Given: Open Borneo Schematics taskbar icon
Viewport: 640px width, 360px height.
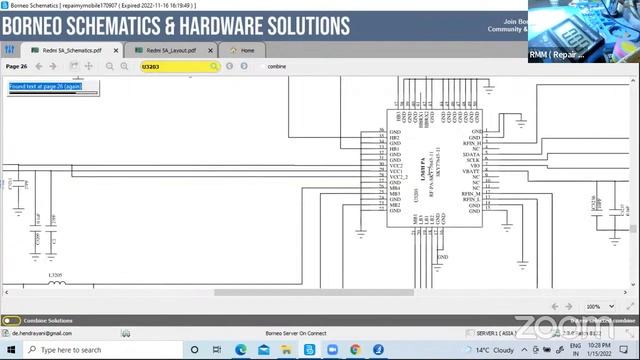Looking at the screenshot, I should 309,350.
